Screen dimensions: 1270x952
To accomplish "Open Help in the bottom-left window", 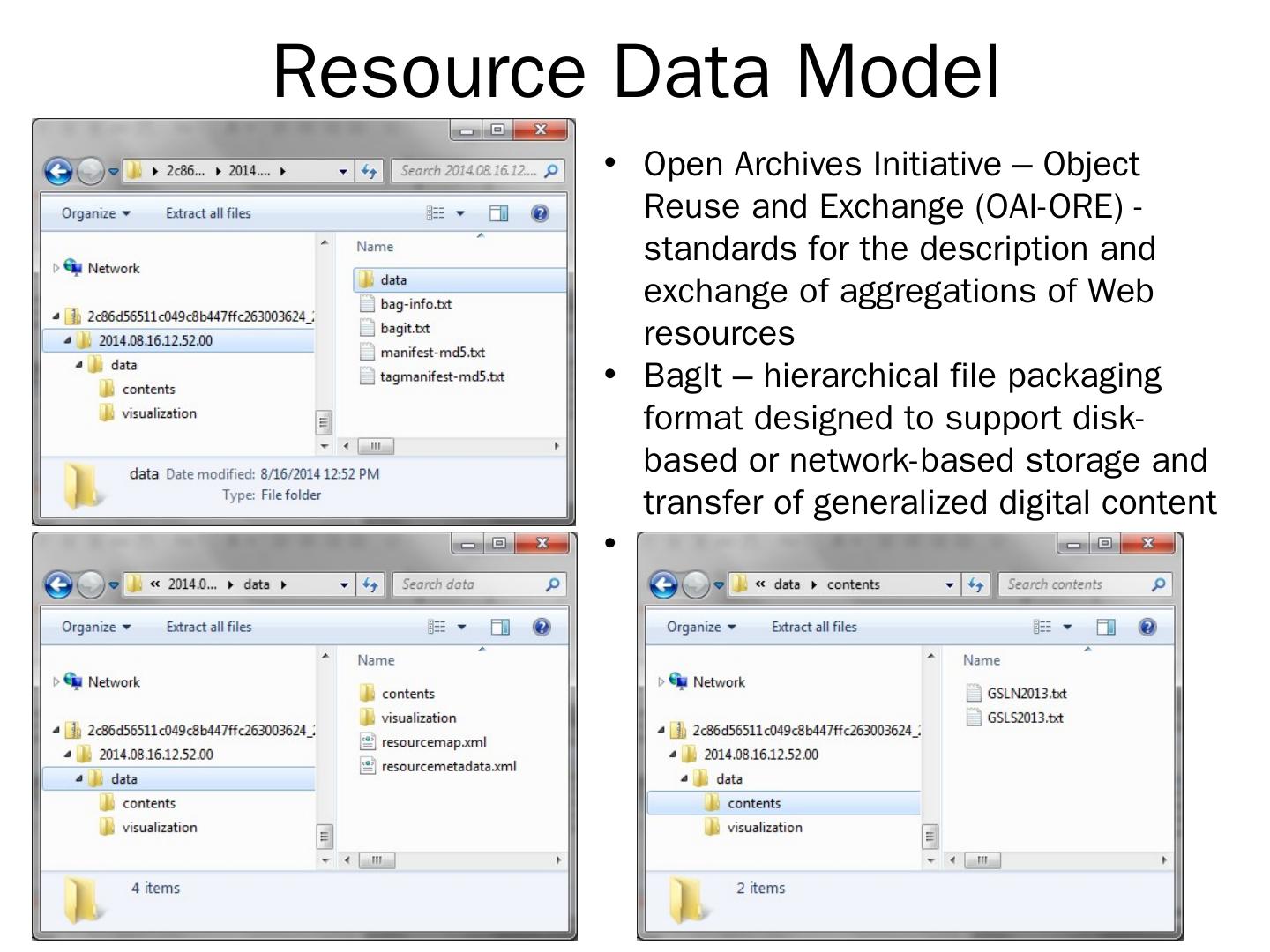I will pos(542,627).
